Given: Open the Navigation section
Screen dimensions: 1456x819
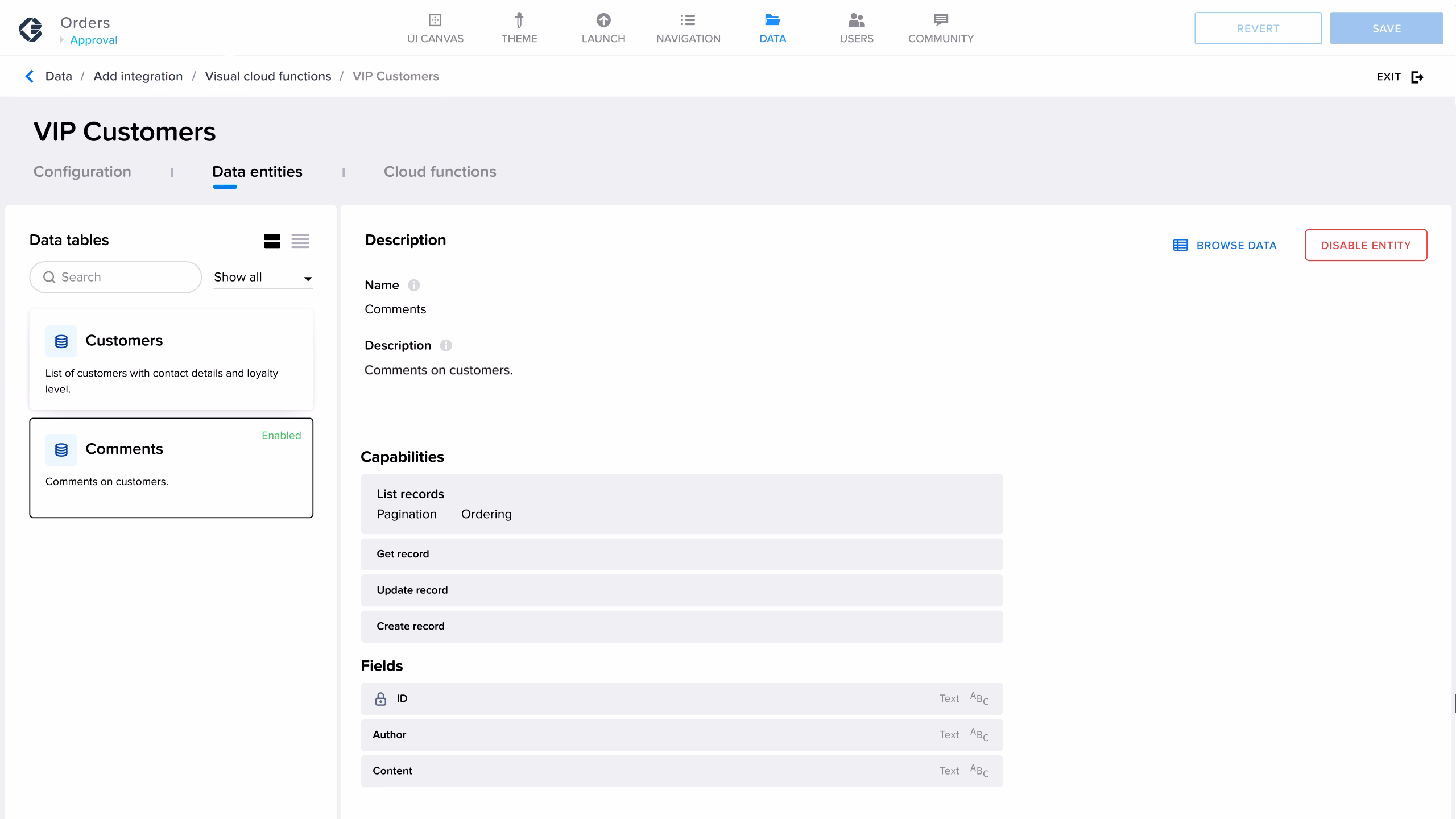Looking at the screenshot, I should (x=688, y=28).
